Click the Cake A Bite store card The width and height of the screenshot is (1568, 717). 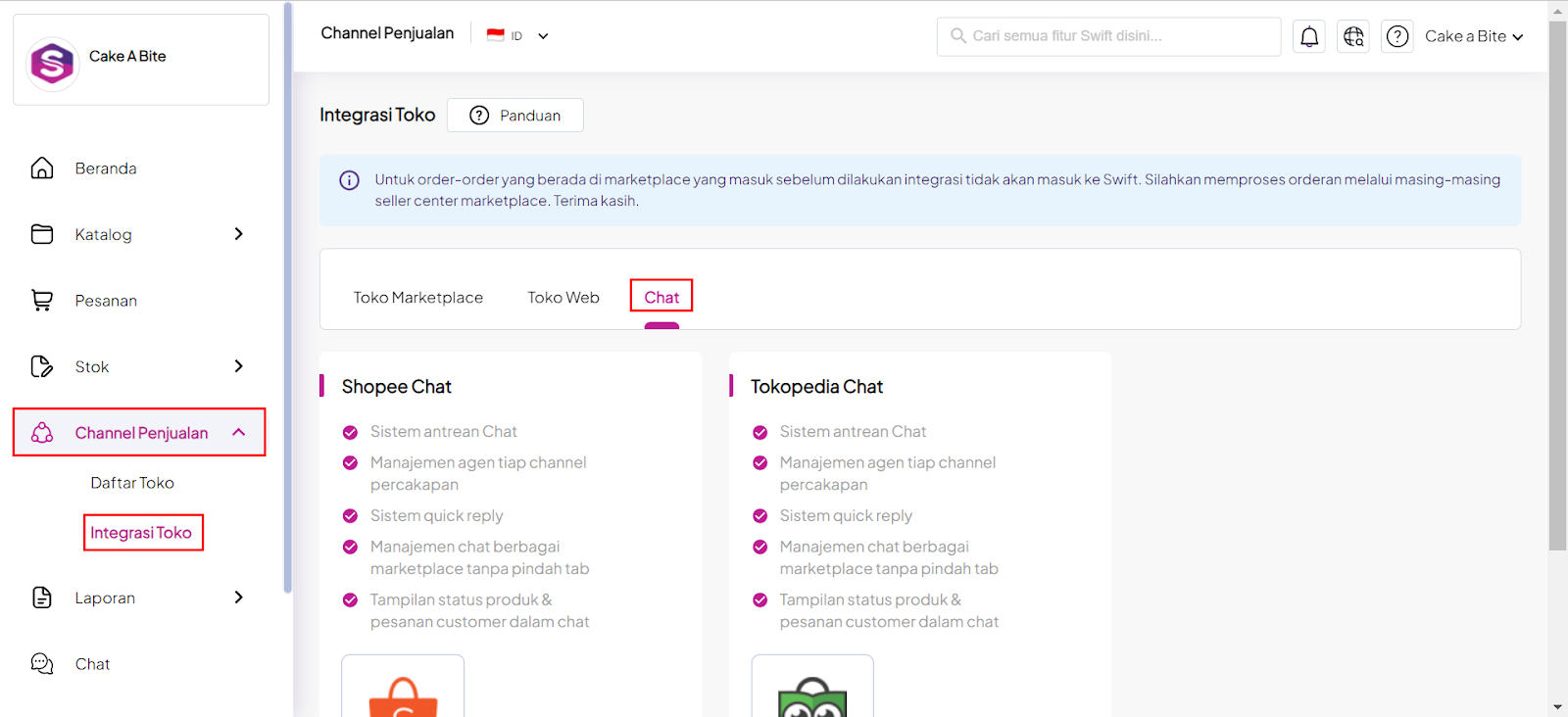point(141,60)
